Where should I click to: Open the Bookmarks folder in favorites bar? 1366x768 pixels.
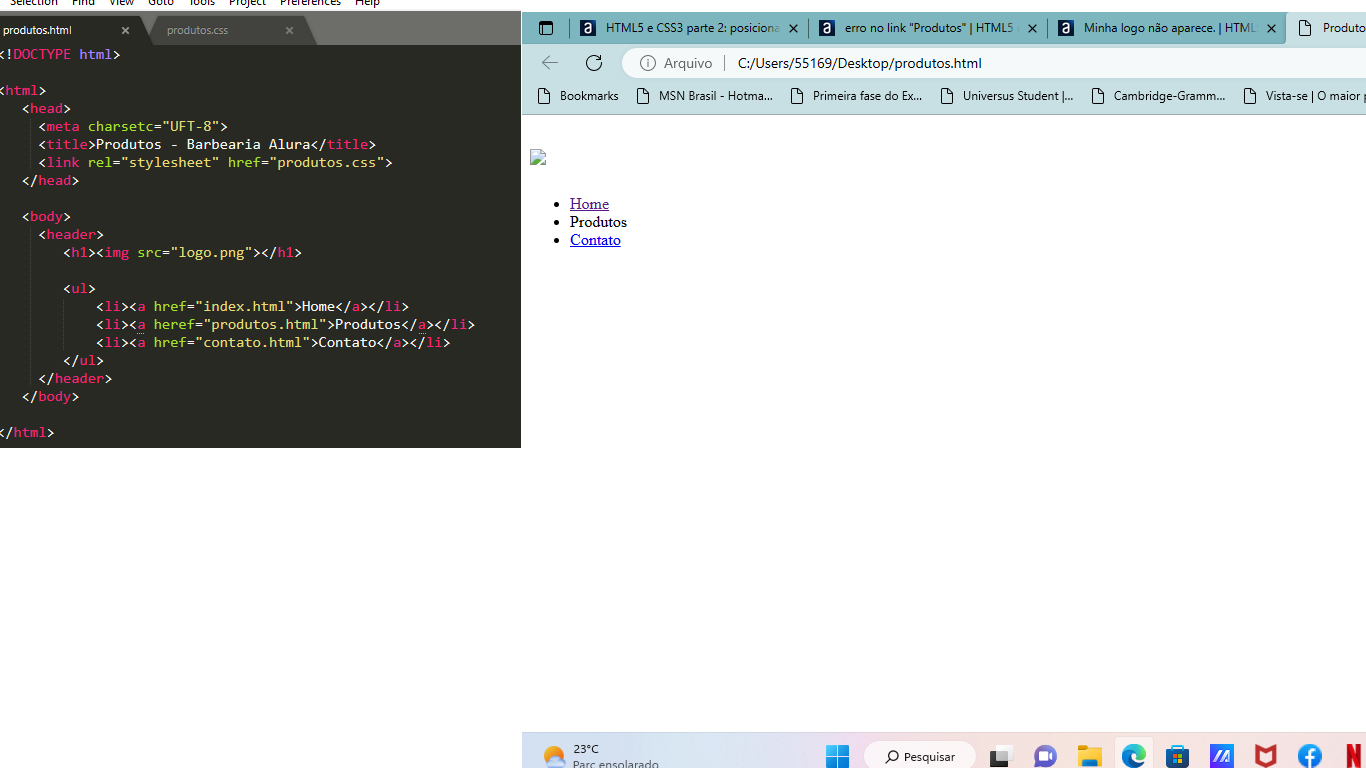578,96
